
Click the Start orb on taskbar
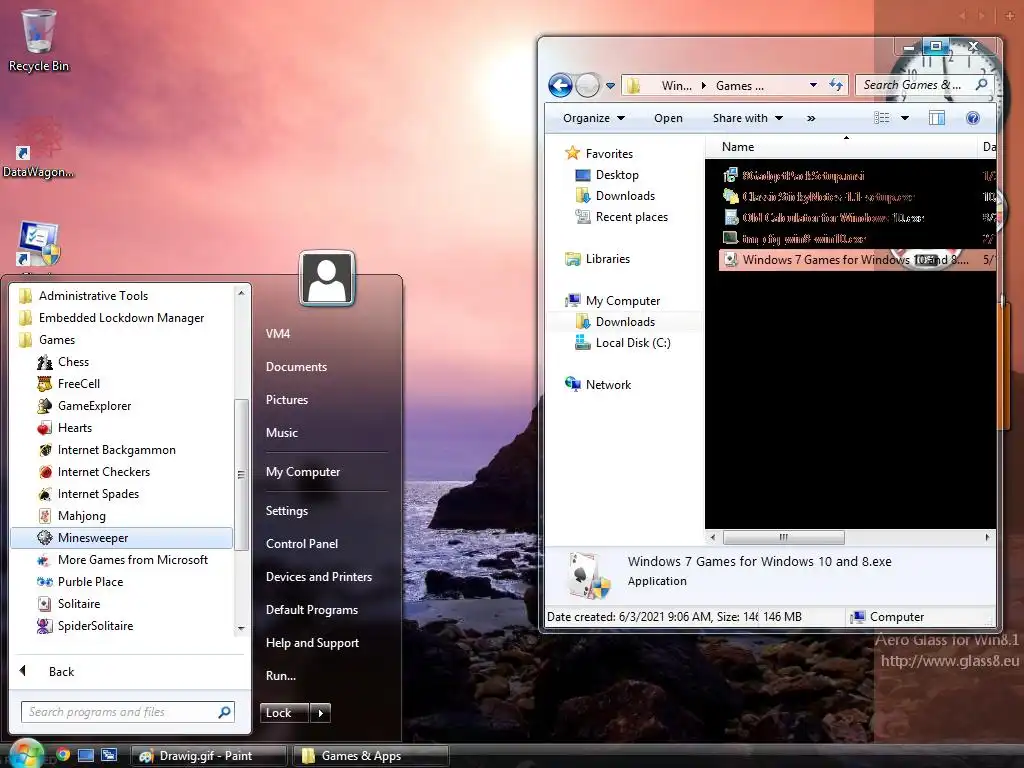26,754
